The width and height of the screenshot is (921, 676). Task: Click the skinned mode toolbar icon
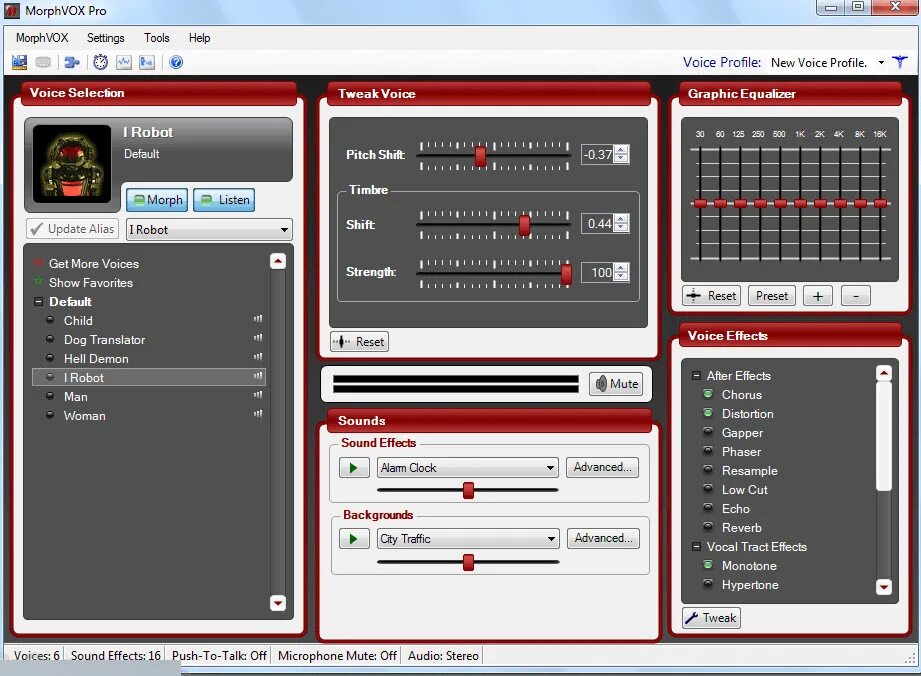point(19,62)
